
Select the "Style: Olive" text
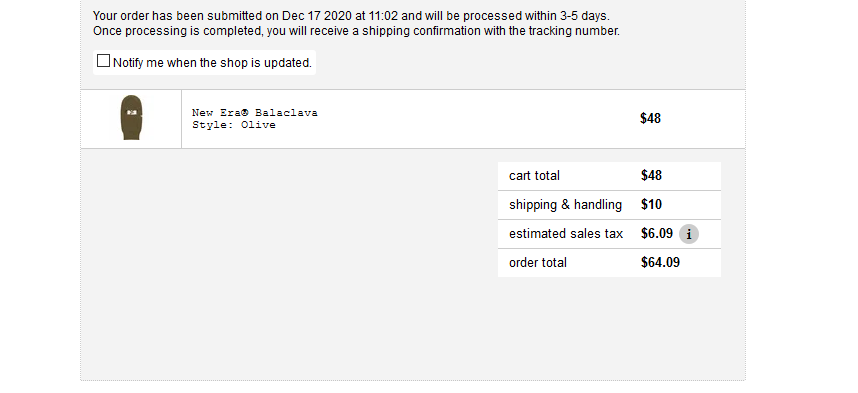(234, 125)
